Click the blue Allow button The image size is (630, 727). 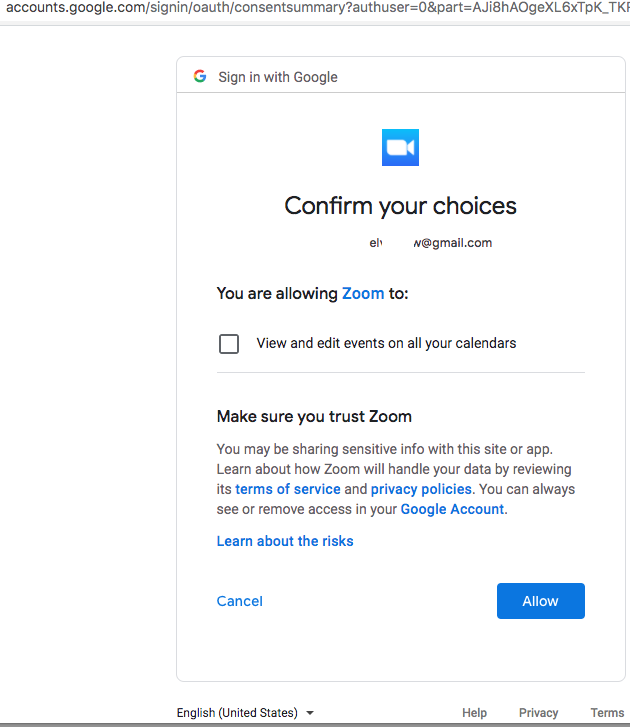tap(540, 601)
